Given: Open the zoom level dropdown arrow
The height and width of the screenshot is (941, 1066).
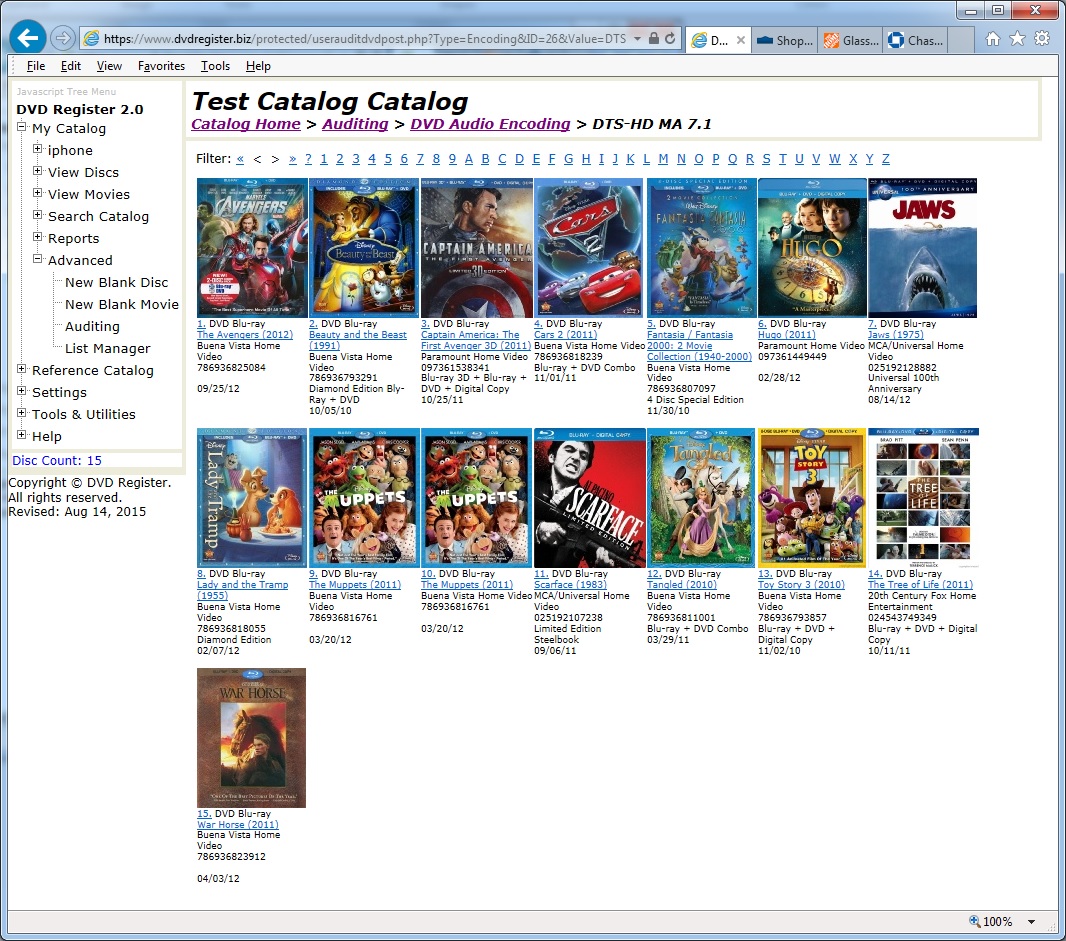Looking at the screenshot, I should pos(1031,922).
